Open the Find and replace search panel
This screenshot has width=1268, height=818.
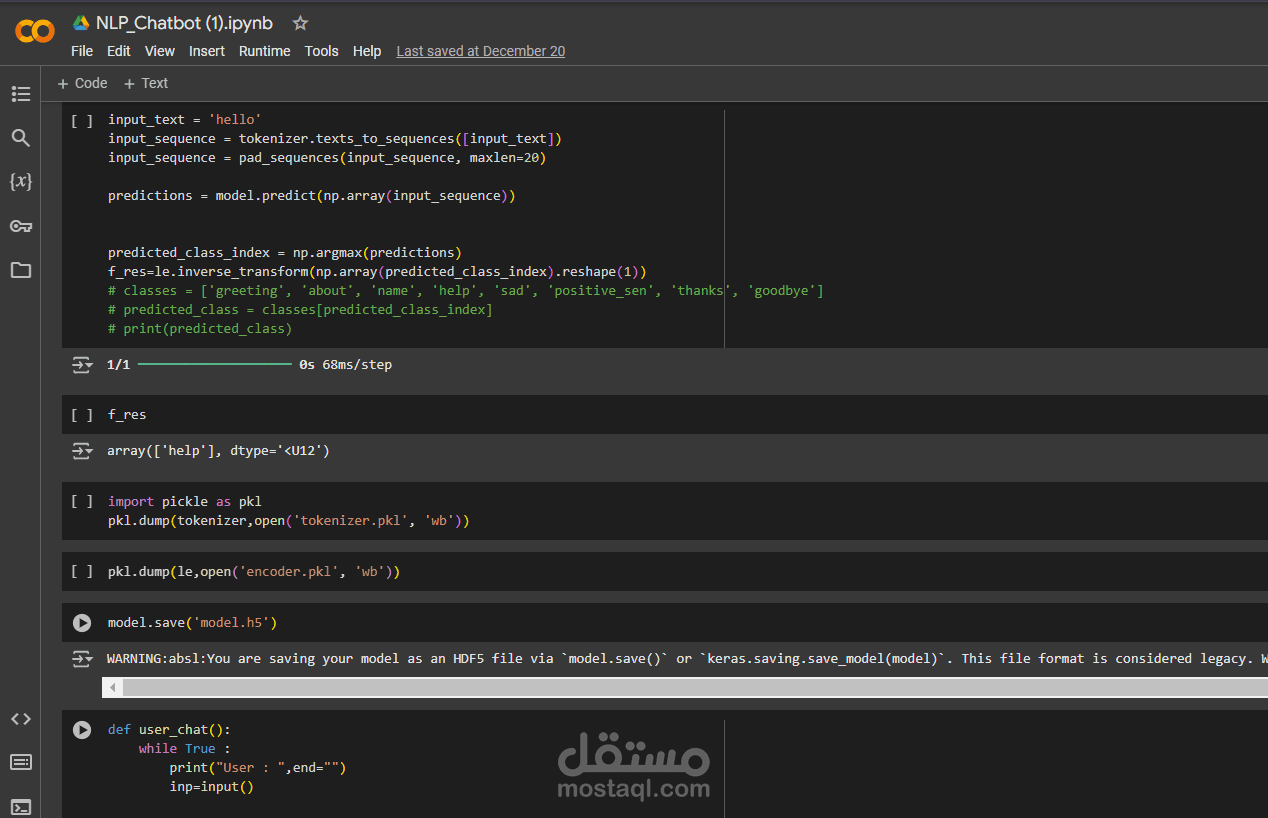coord(21,138)
